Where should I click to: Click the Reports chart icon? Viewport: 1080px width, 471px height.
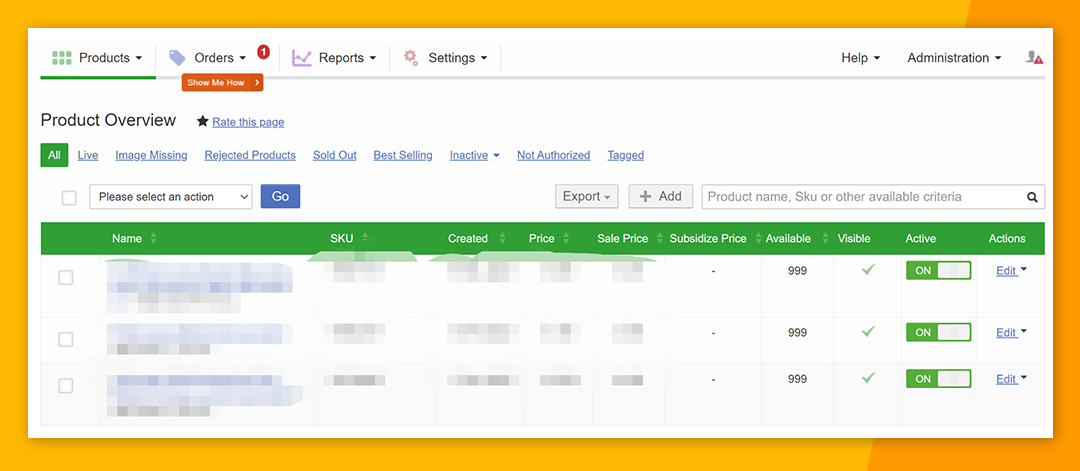coord(301,58)
